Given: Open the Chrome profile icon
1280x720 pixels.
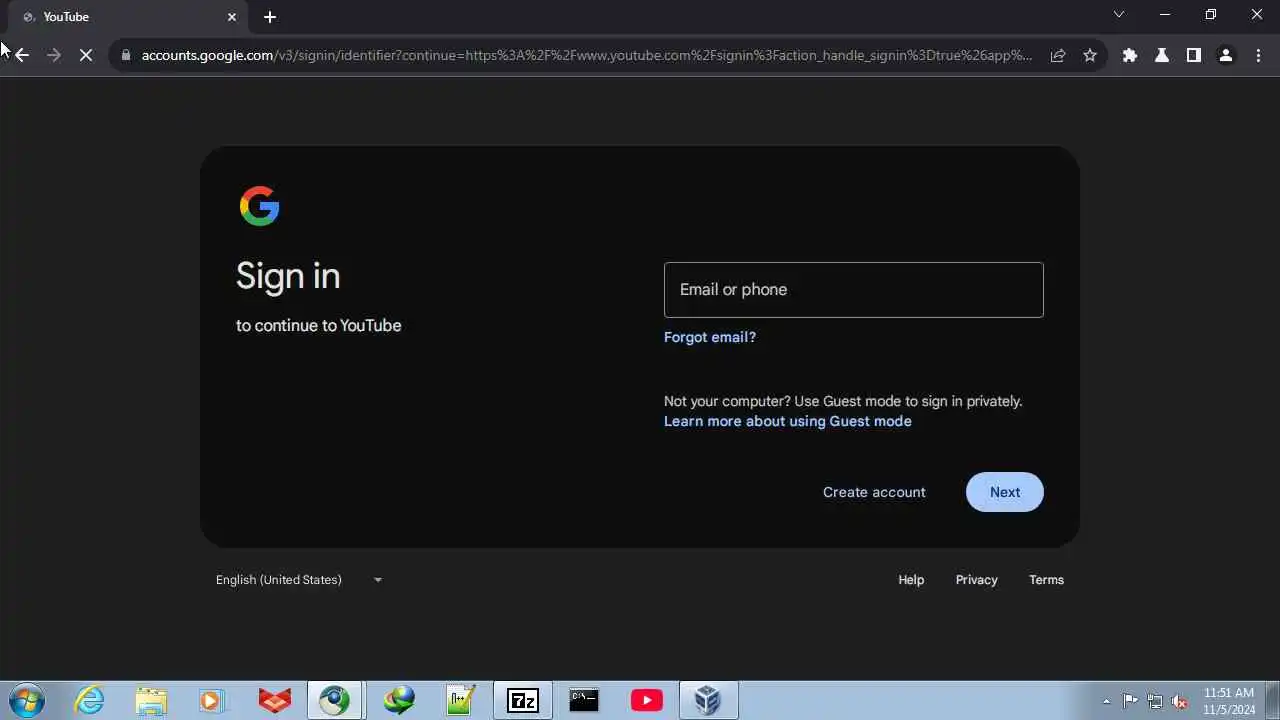Looking at the screenshot, I should point(1226,56).
